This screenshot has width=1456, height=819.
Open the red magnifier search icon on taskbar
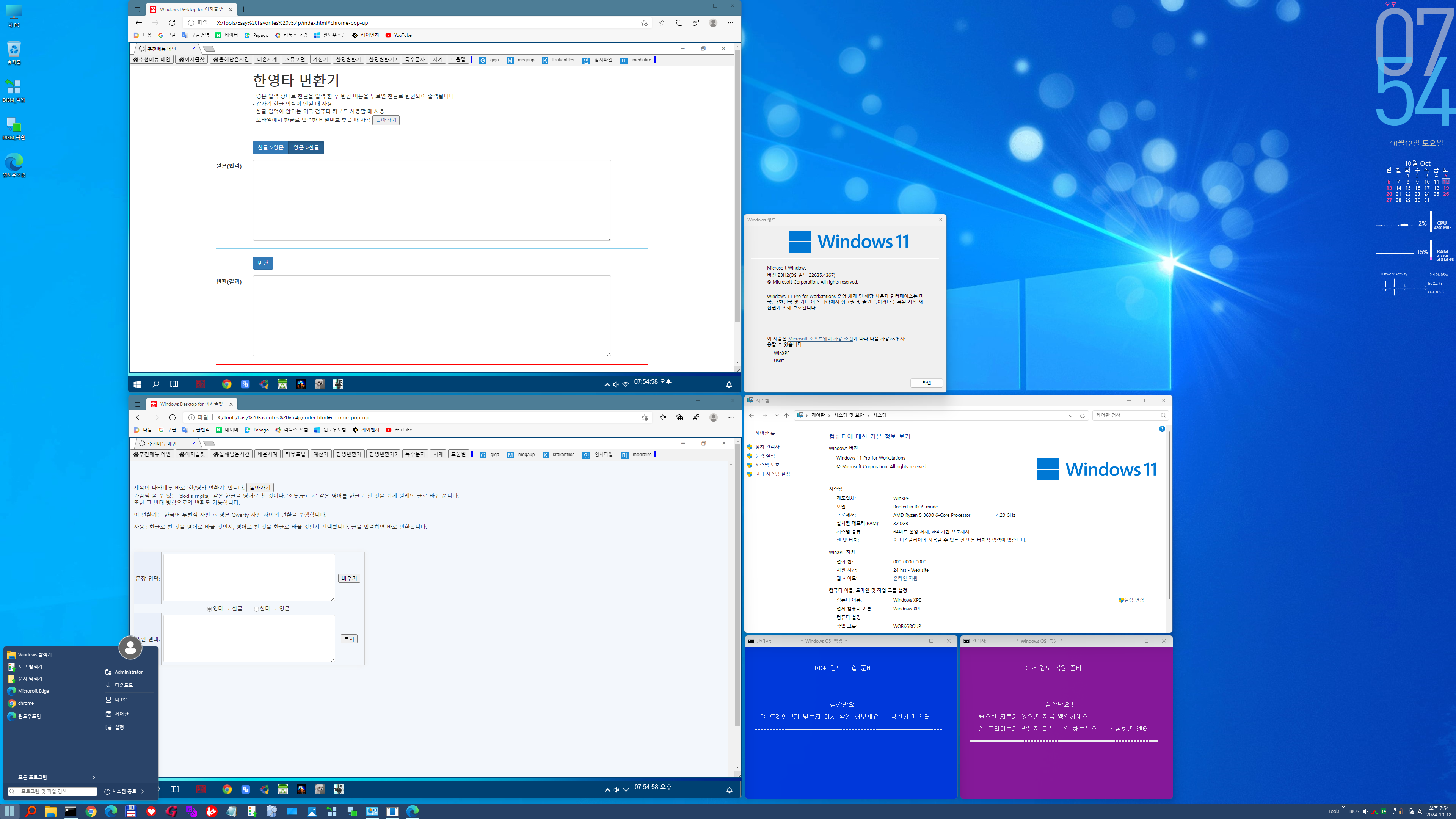pyautogui.click(x=30, y=811)
